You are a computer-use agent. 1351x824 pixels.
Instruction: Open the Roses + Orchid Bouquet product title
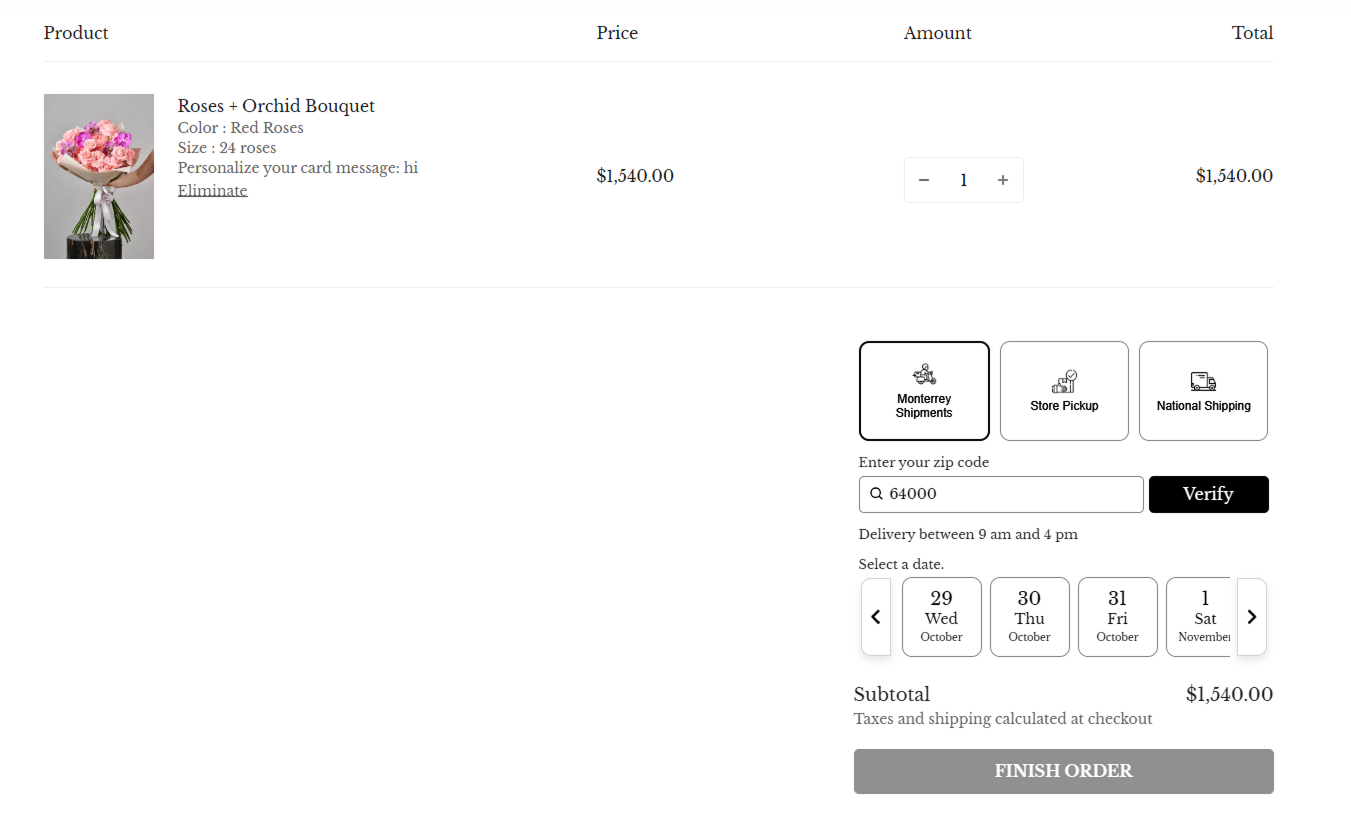[x=276, y=106]
